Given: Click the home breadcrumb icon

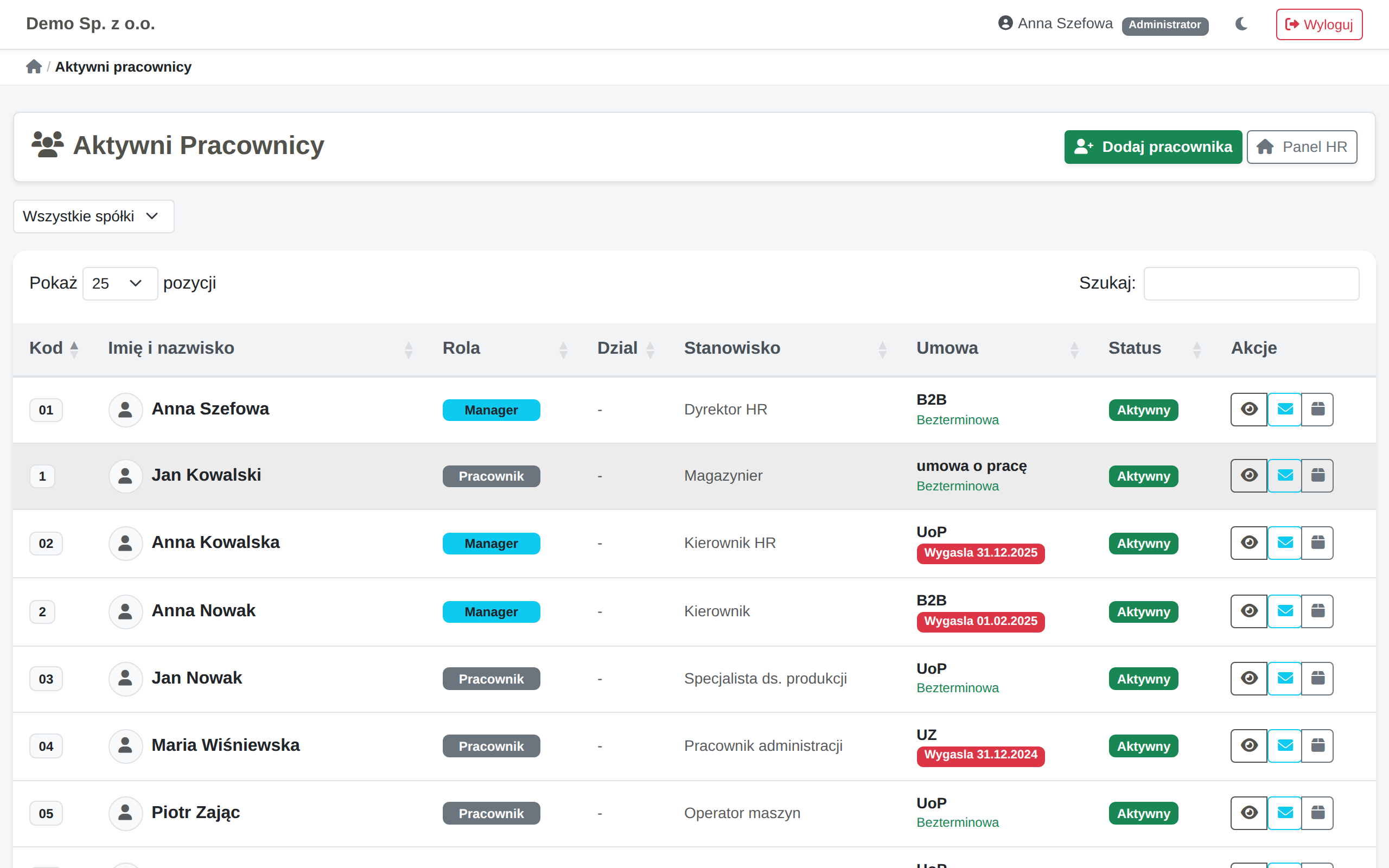Looking at the screenshot, I should coord(34,67).
